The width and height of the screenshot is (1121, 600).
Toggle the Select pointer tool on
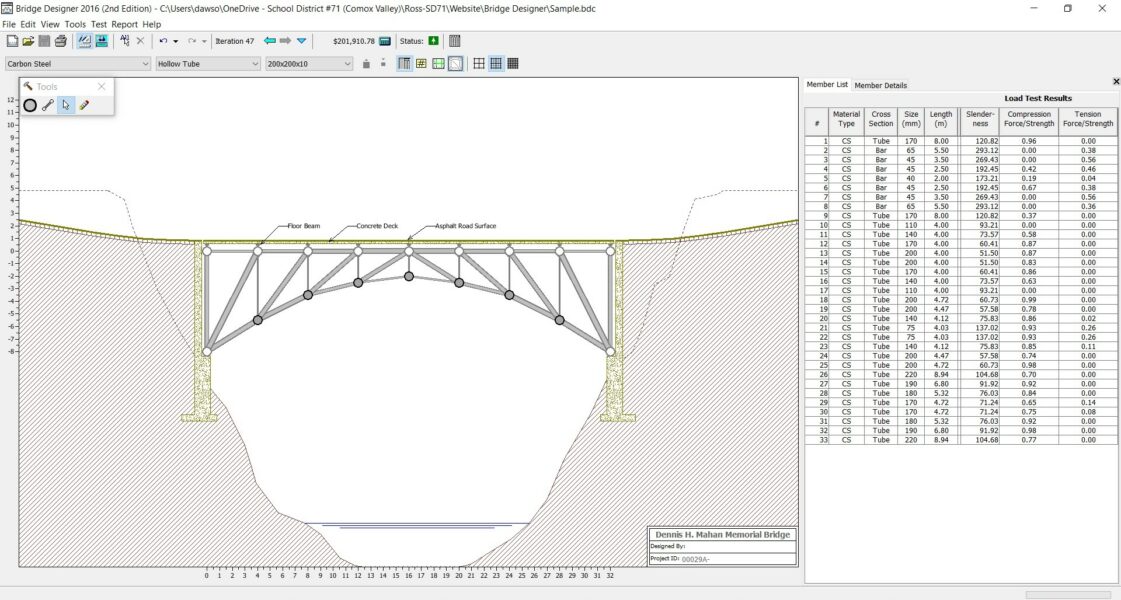pyautogui.click(x=66, y=105)
